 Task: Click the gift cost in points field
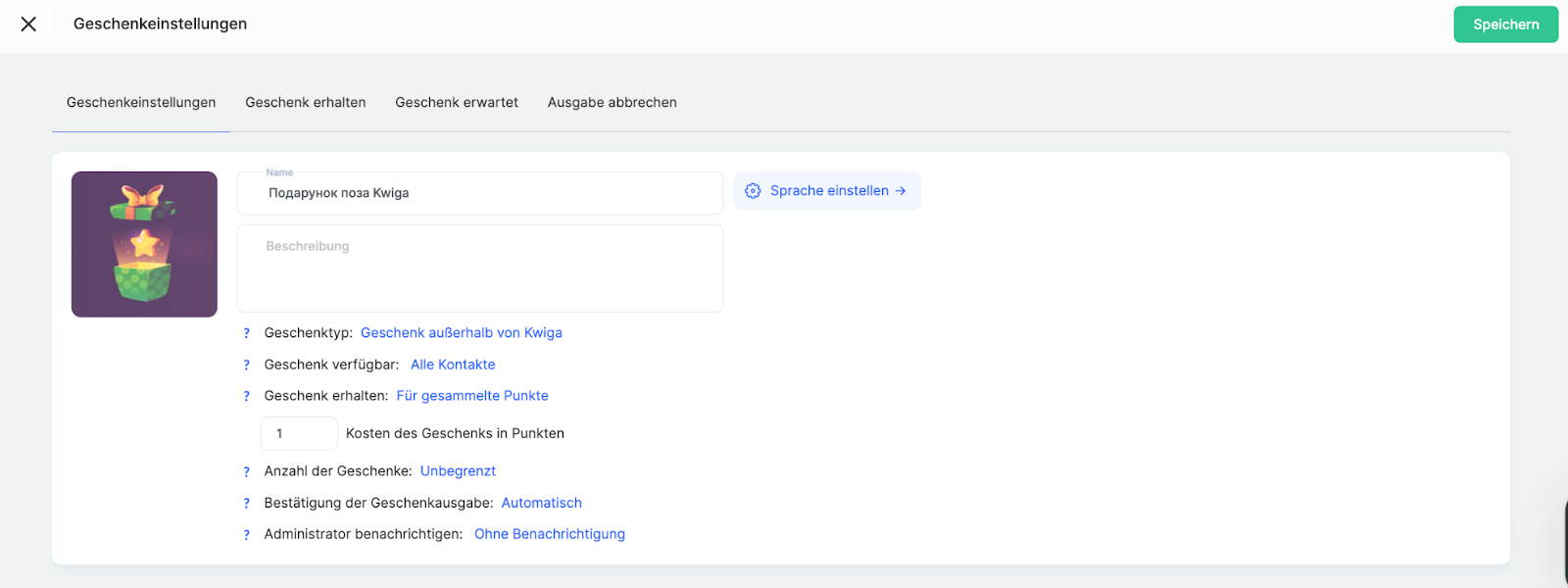click(299, 433)
